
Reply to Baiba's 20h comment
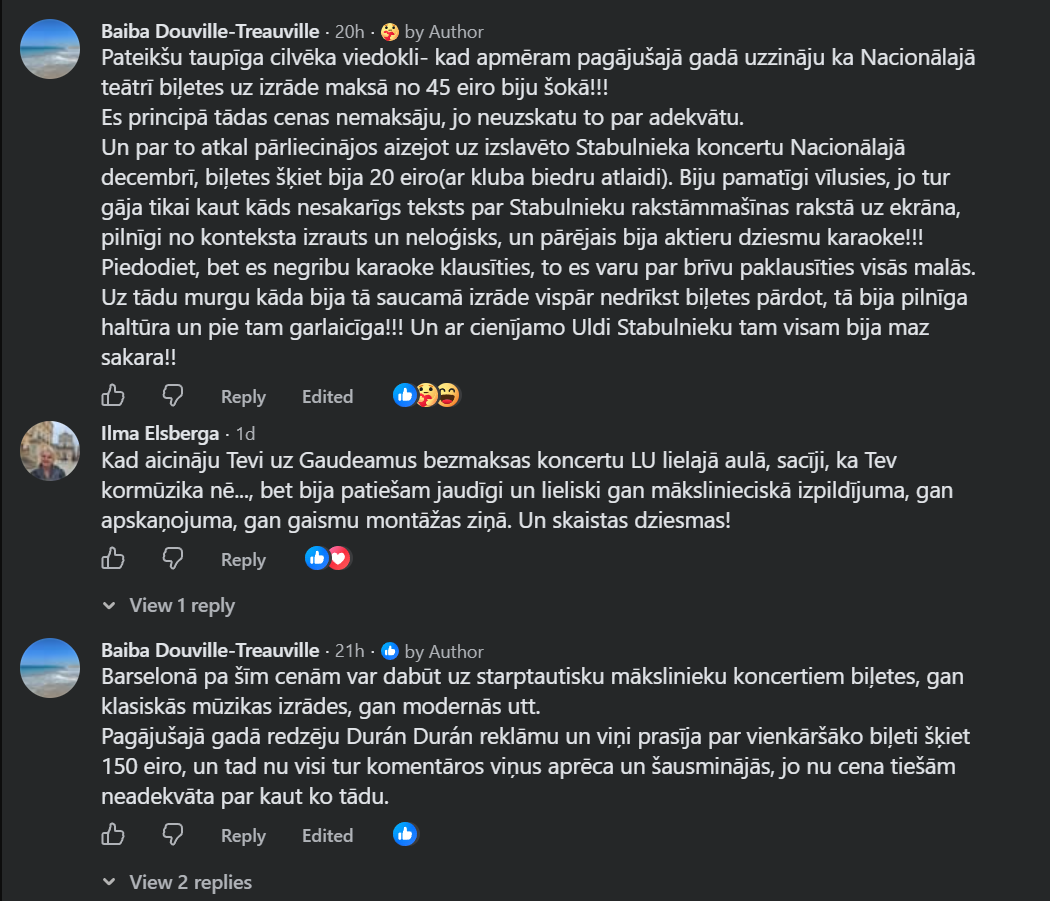point(243,397)
